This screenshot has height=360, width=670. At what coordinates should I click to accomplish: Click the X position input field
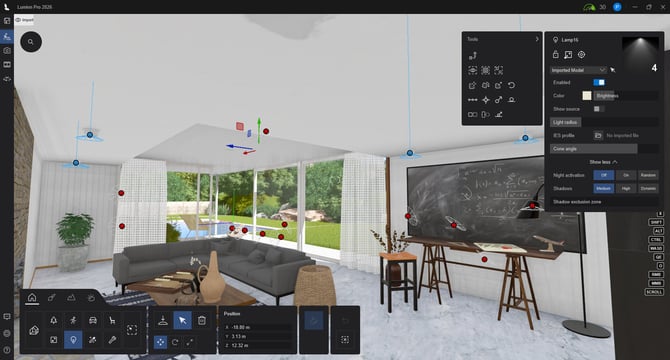[x=258, y=327]
